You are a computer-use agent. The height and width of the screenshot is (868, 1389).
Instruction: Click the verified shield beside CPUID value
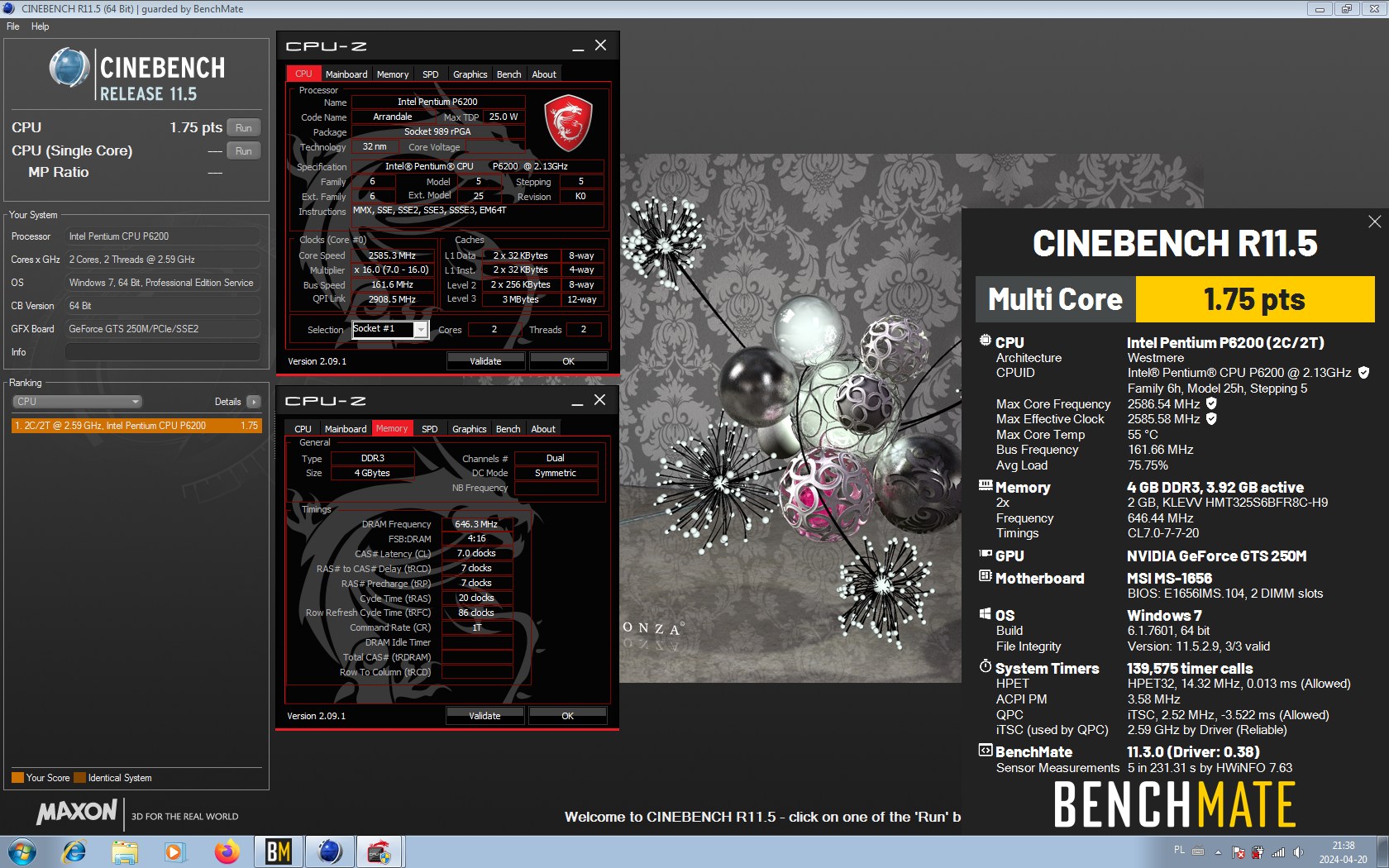[x=1363, y=373]
